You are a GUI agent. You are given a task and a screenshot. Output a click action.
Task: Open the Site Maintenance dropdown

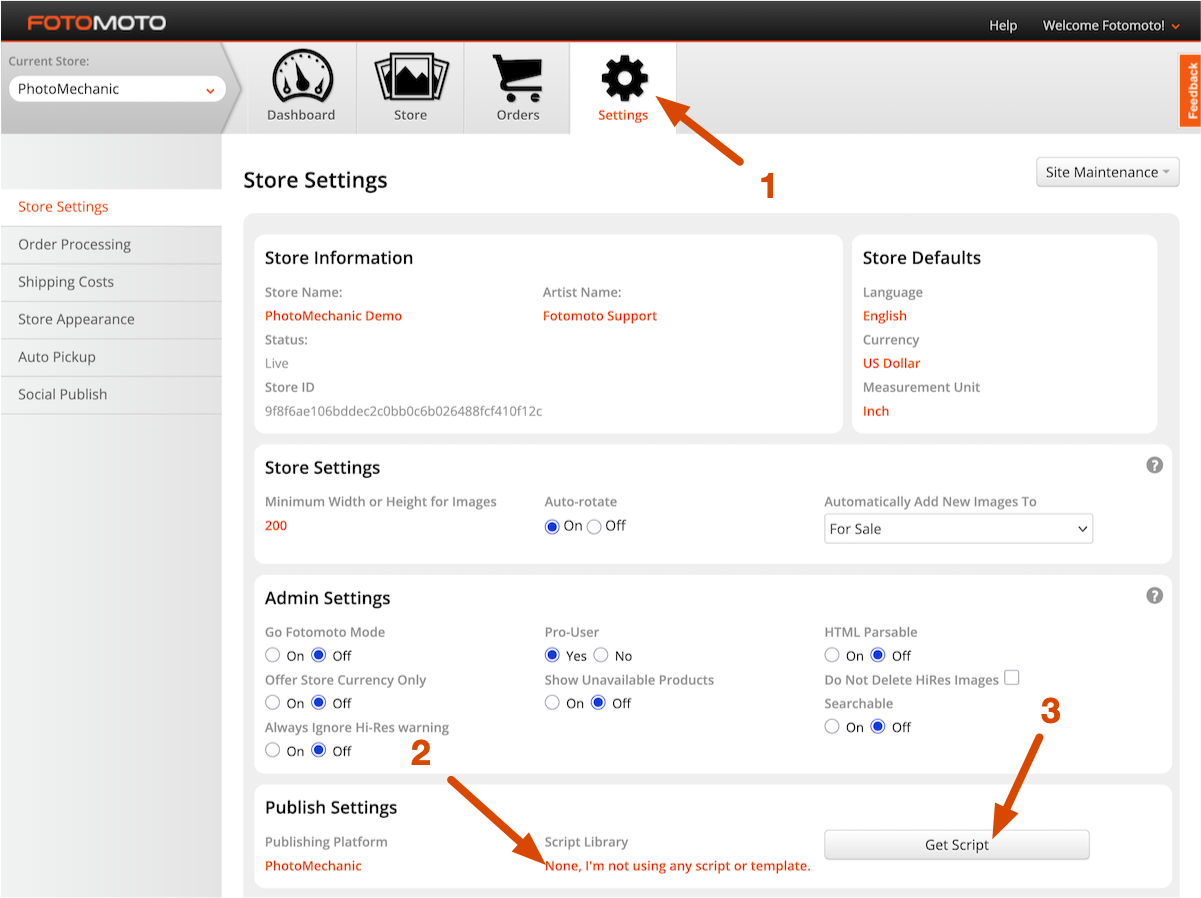(1108, 172)
